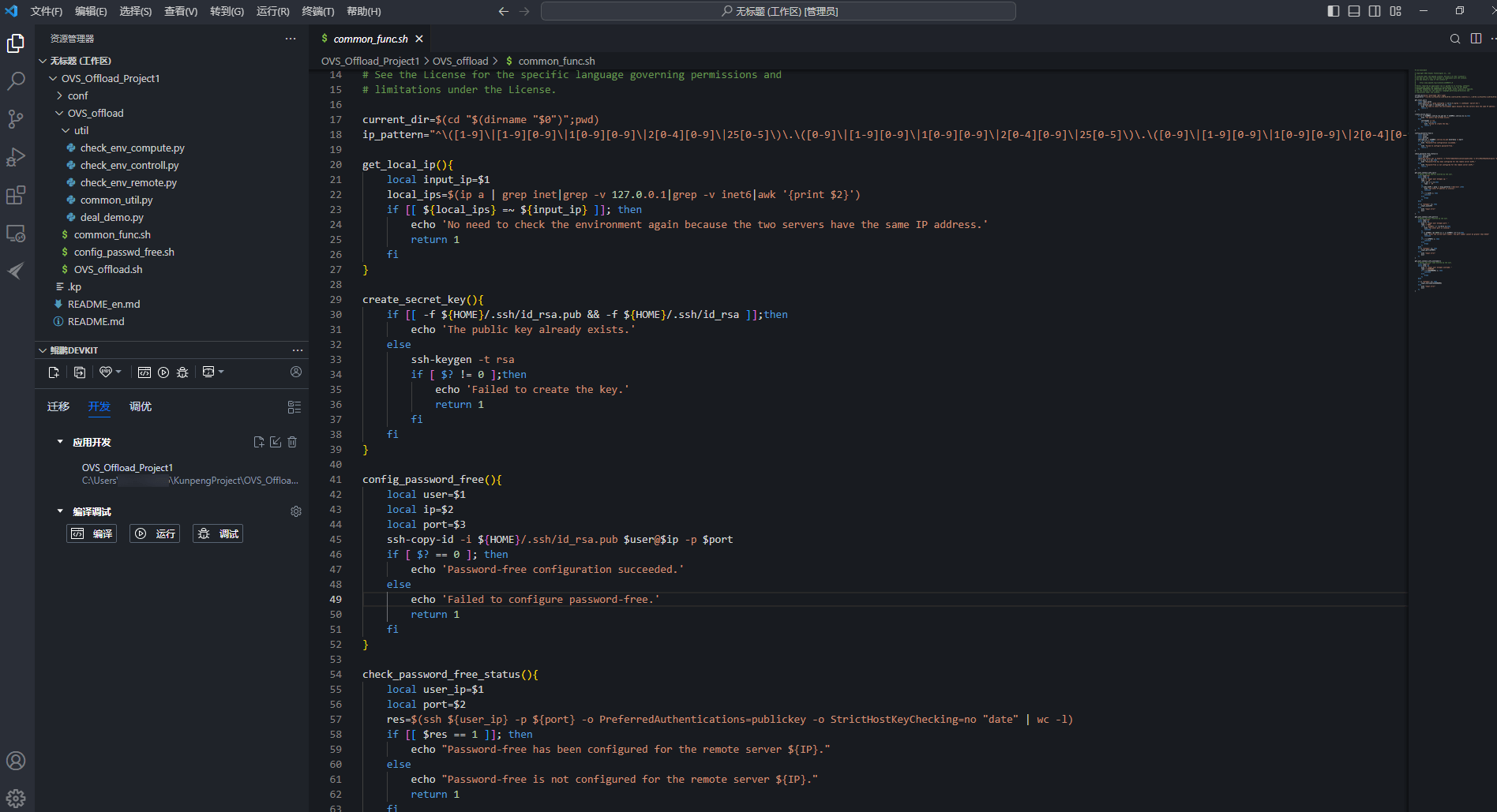The width and height of the screenshot is (1497, 812).
Task: Create a new project under 应用开发
Action: [259, 442]
